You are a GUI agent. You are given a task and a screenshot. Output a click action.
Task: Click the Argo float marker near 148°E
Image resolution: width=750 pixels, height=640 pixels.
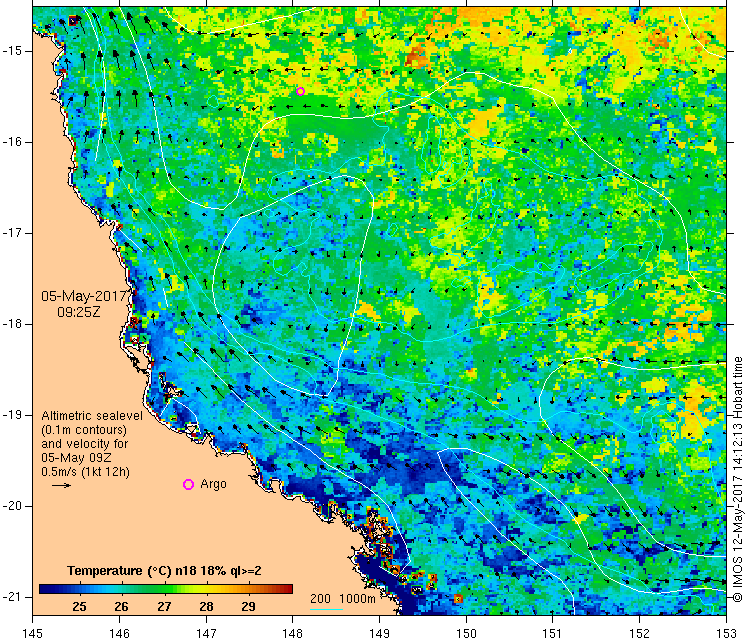(x=300, y=91)
